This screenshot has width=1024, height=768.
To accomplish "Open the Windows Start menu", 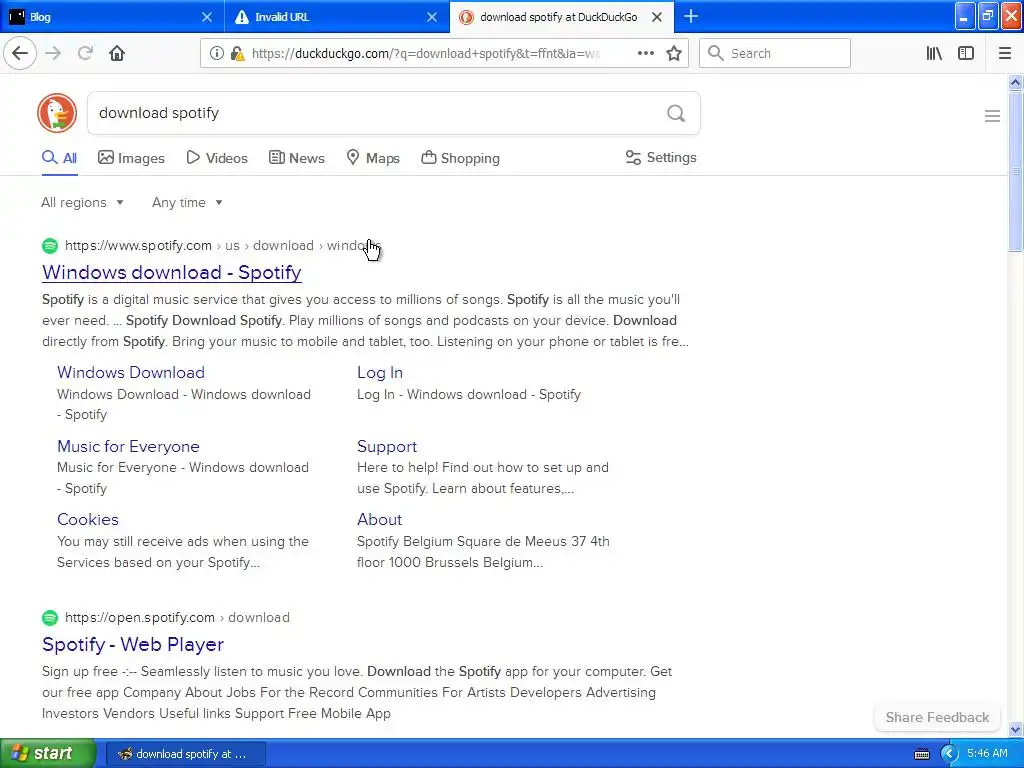I will 47,753.
